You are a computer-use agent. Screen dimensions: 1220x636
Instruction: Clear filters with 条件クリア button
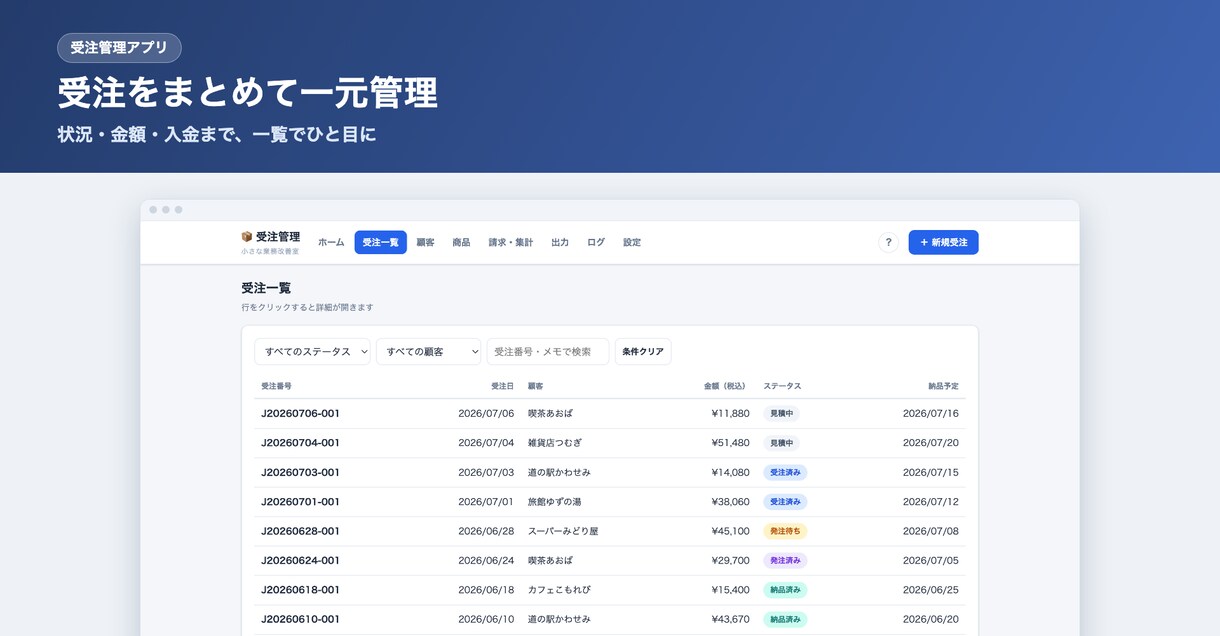point(643,352)
